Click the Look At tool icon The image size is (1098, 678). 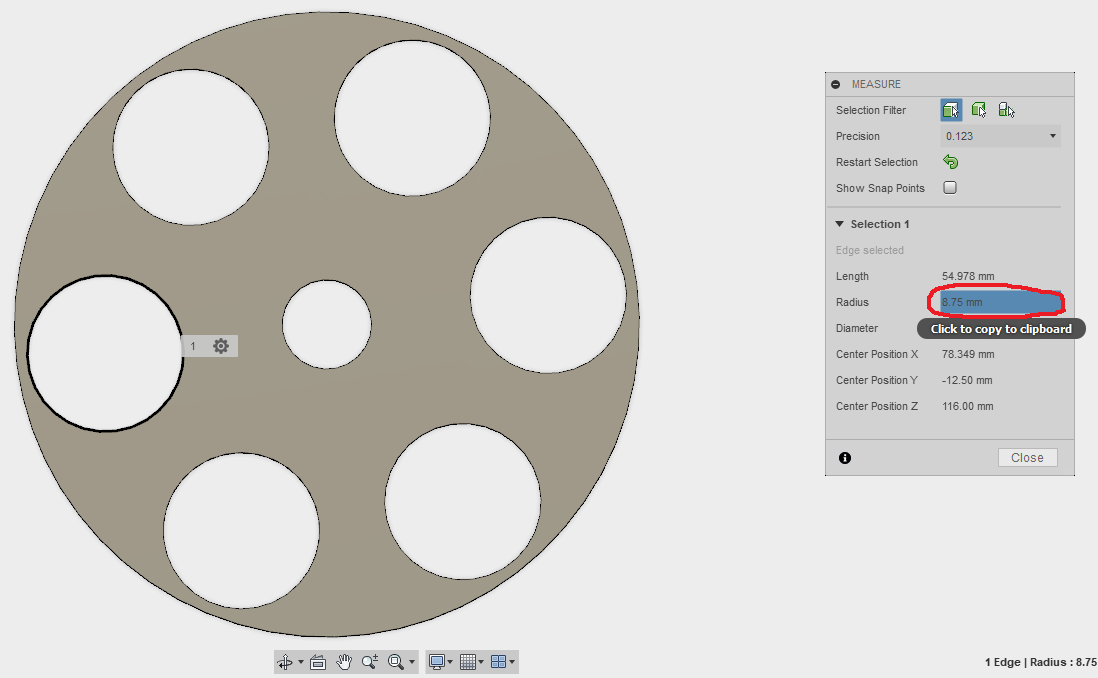[318, 662]
